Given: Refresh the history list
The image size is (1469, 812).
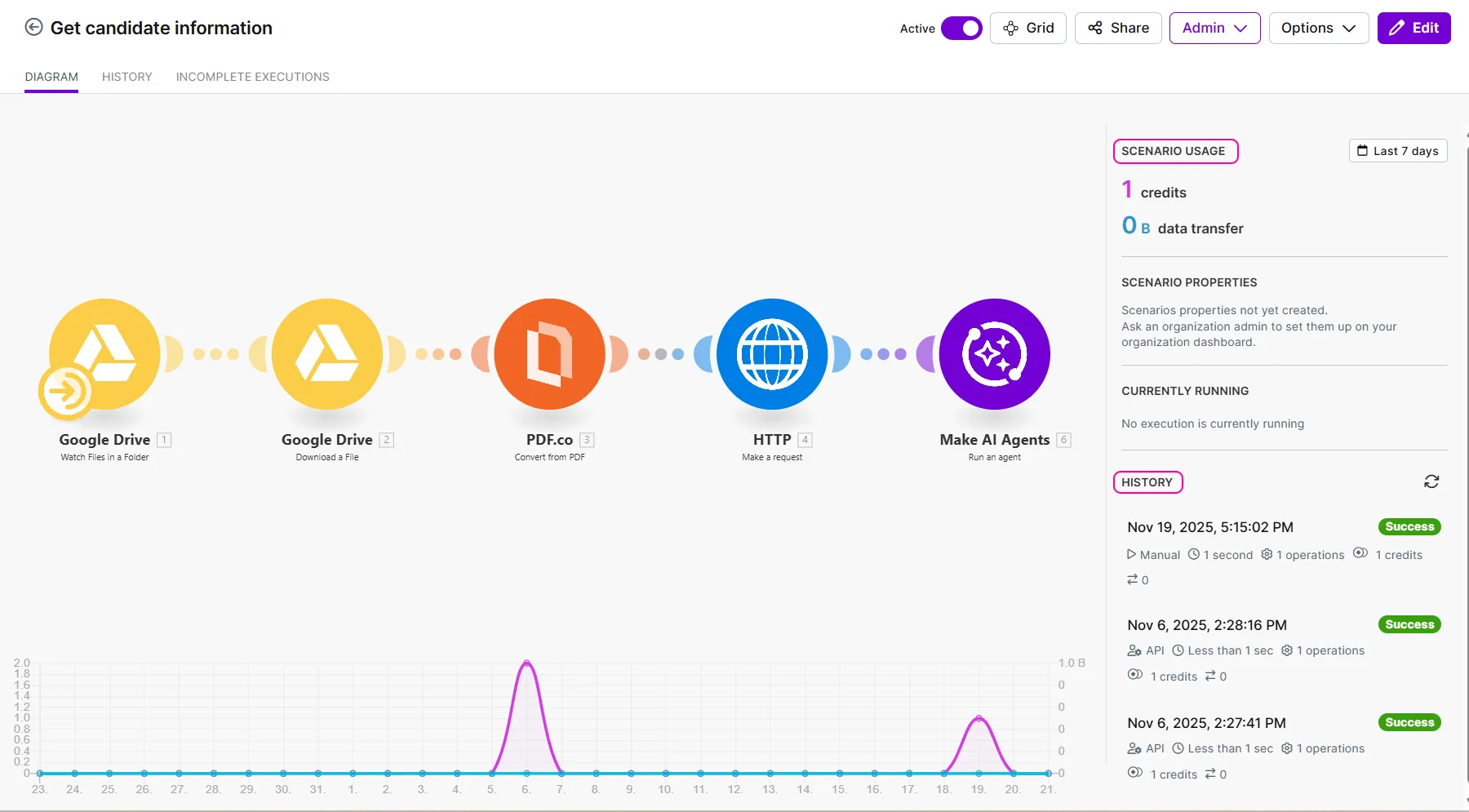Looking at the screenshot, I should tap(1431, 481).
